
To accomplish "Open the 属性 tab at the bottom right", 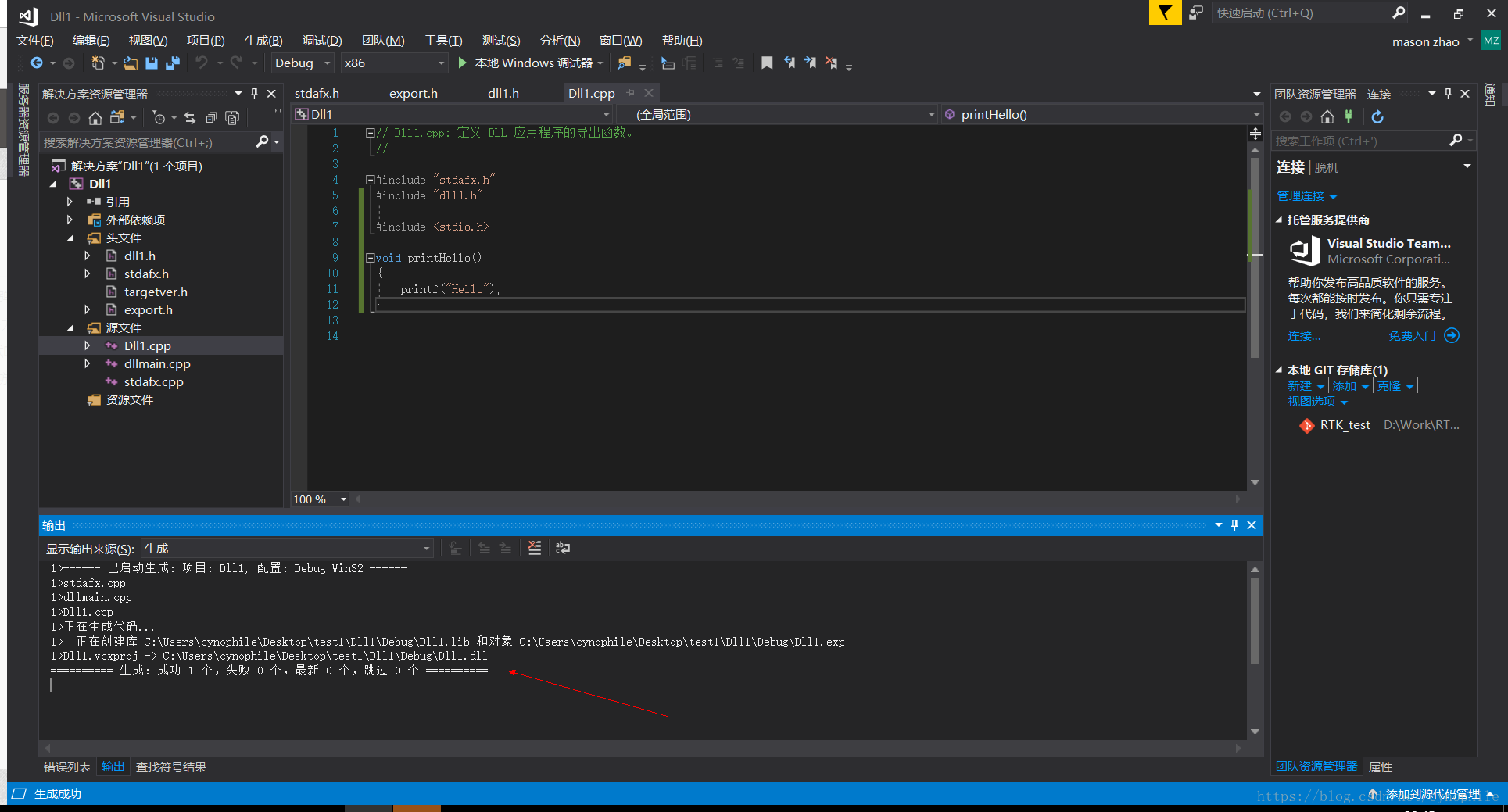I will 1381,767.
